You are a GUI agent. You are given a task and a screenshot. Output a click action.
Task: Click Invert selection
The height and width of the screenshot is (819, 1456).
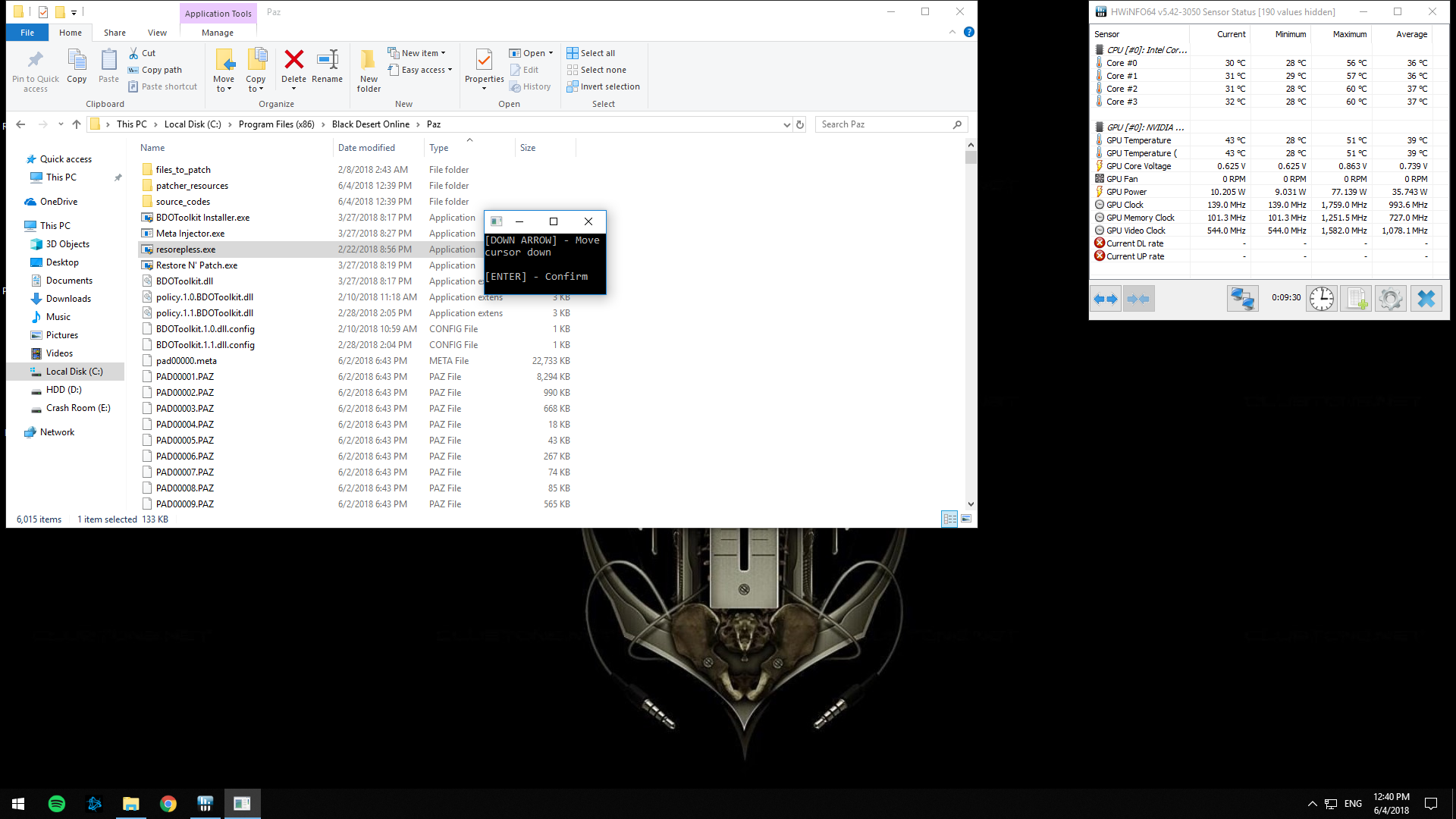[x=604, y=86]
